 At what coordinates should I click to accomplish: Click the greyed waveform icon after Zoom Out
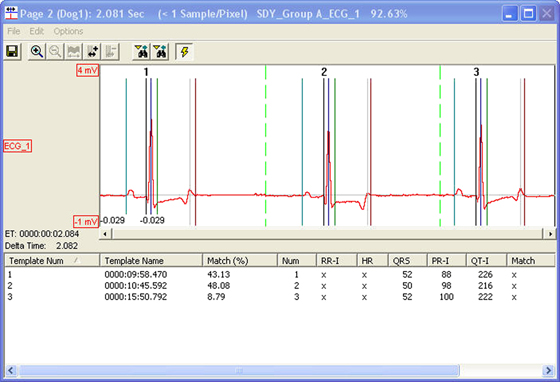pos(74,52)
